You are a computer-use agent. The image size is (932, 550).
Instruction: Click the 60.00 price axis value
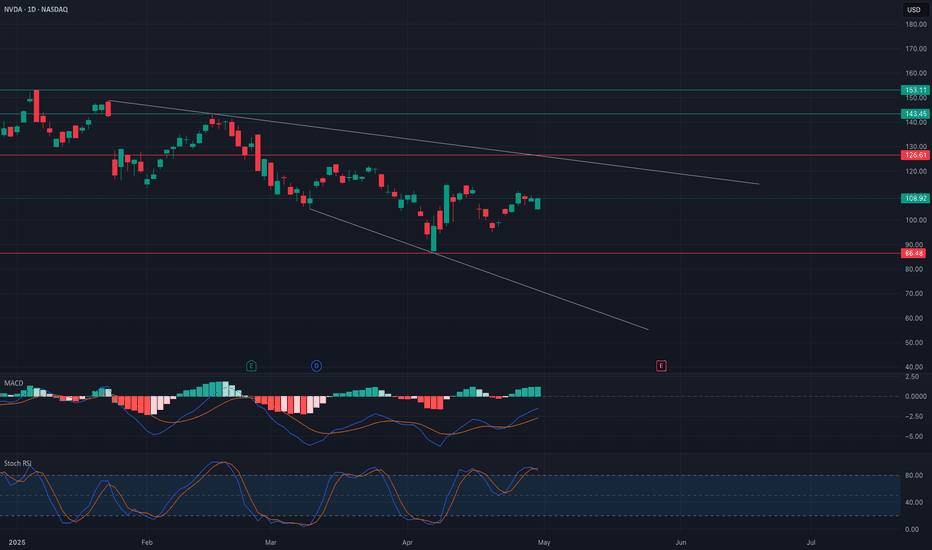914,318
